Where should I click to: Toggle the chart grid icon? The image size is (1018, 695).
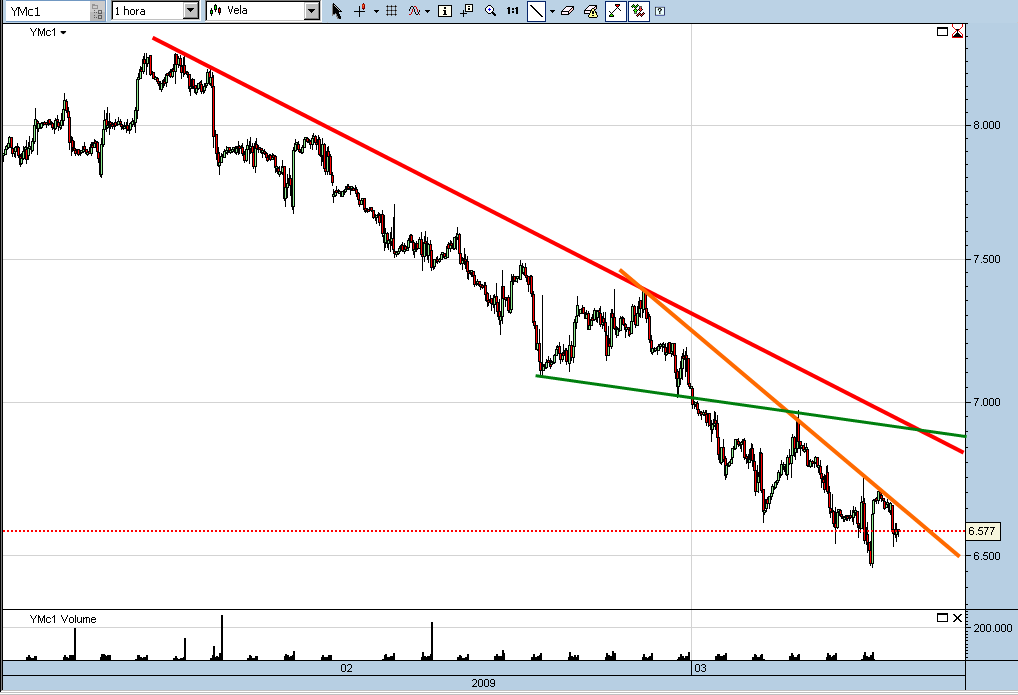point(391,11)
